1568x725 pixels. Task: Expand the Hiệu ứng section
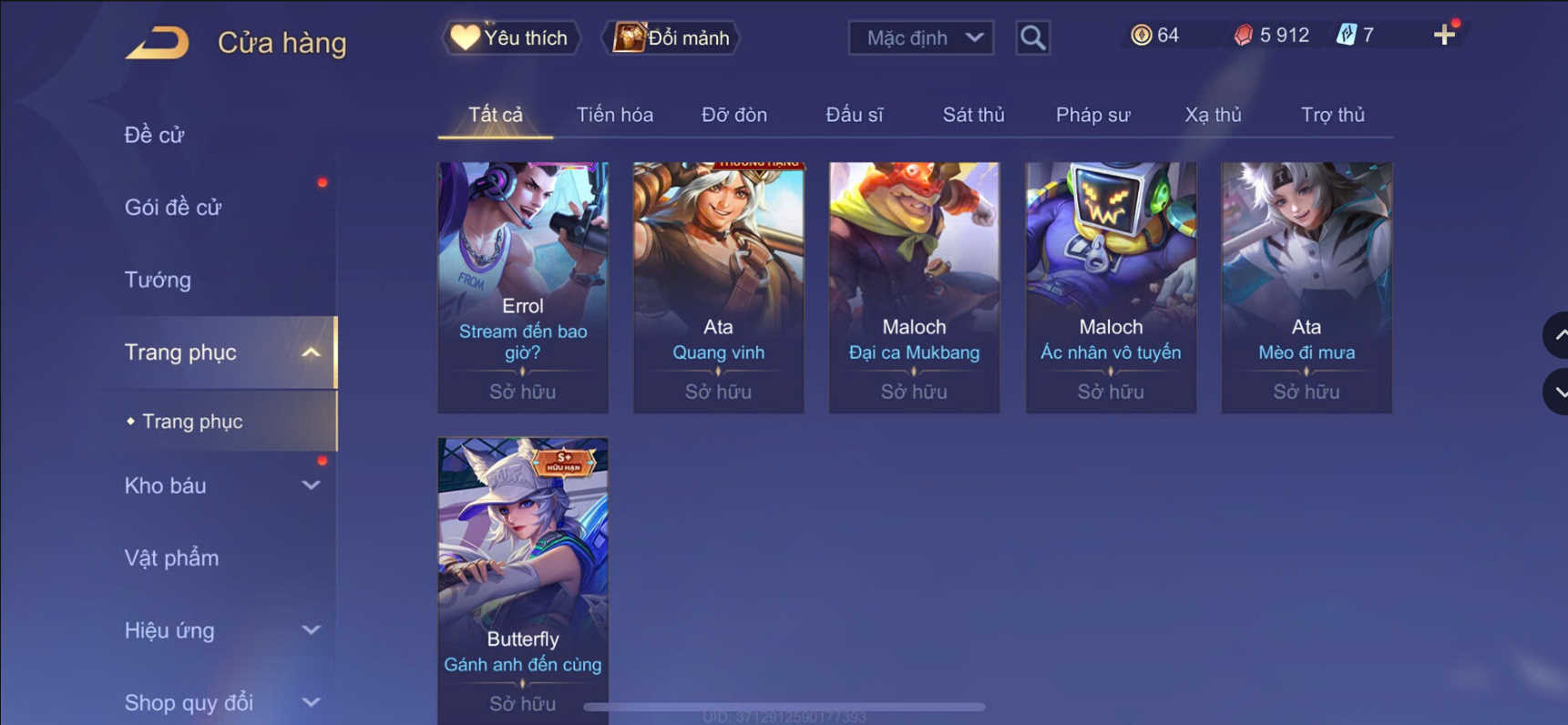(311, 630)
